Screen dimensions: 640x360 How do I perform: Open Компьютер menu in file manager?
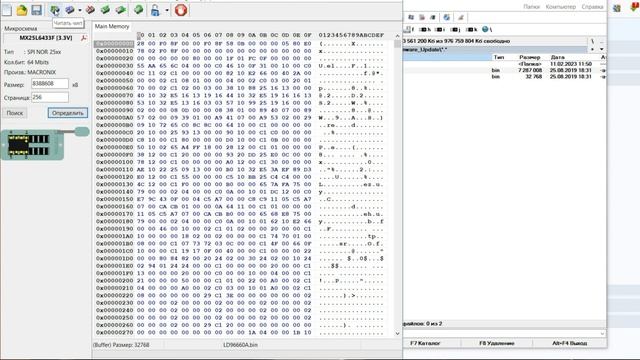(x=560, y=7)
